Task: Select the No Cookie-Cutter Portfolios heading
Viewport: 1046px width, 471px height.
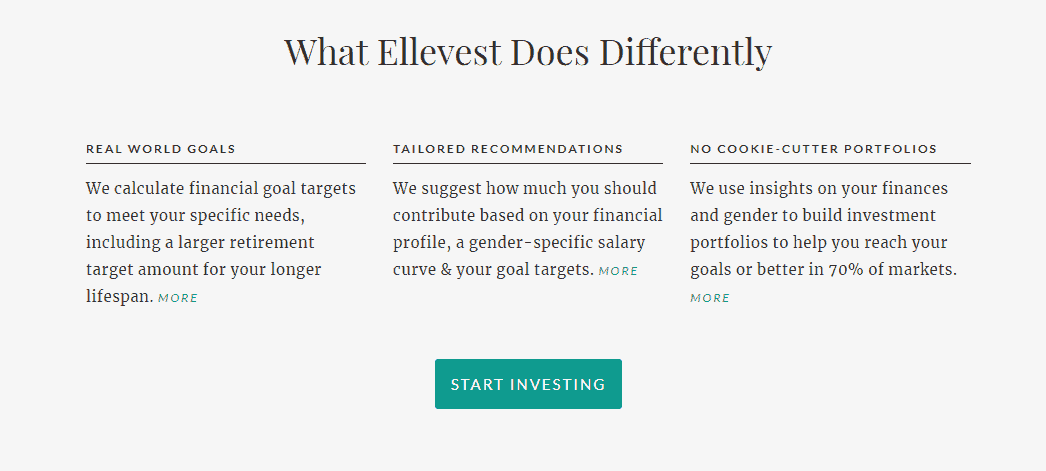Action: click(813, 149)
